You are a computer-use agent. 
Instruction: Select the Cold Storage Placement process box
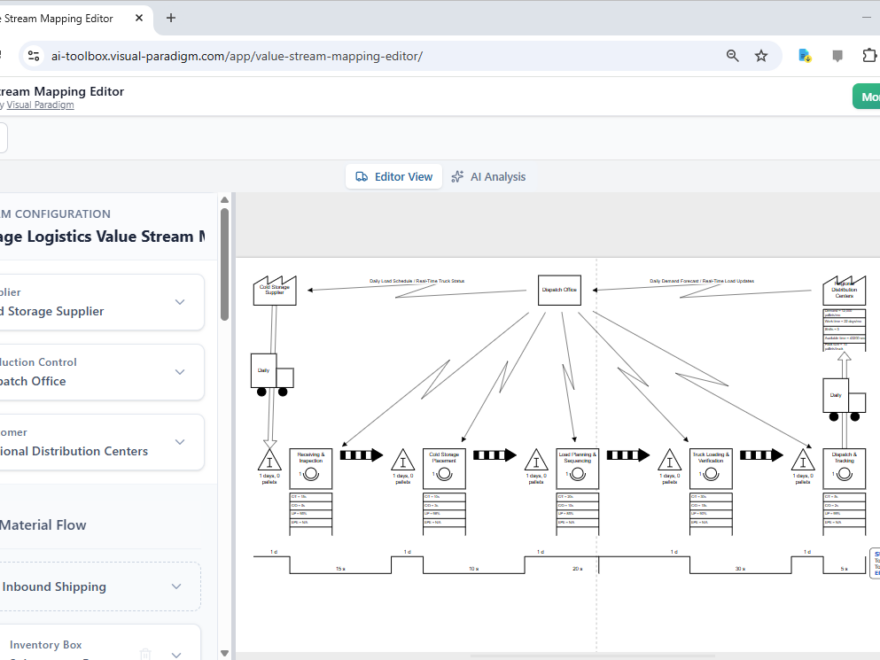click(443, 467)
